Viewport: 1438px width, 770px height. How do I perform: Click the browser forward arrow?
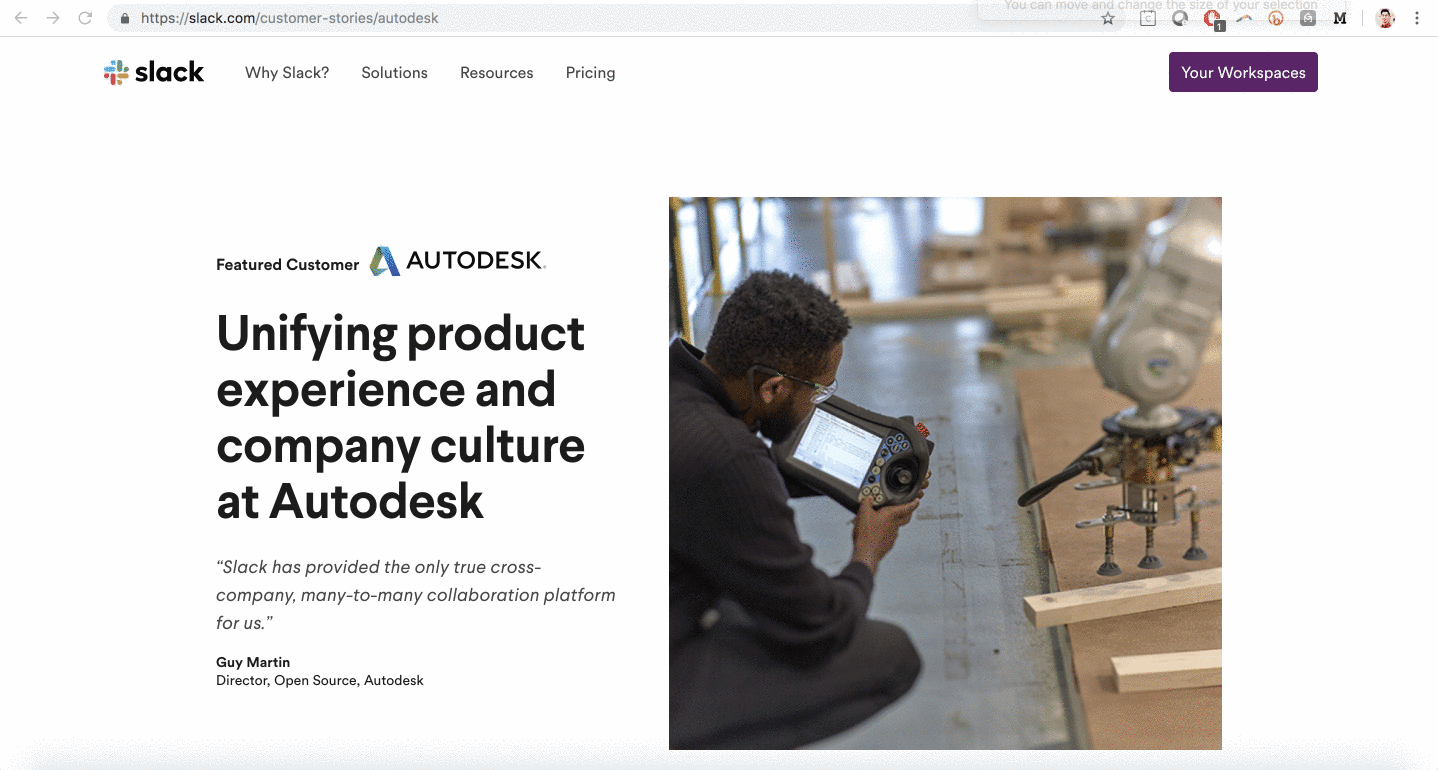[x=53, y=18]
